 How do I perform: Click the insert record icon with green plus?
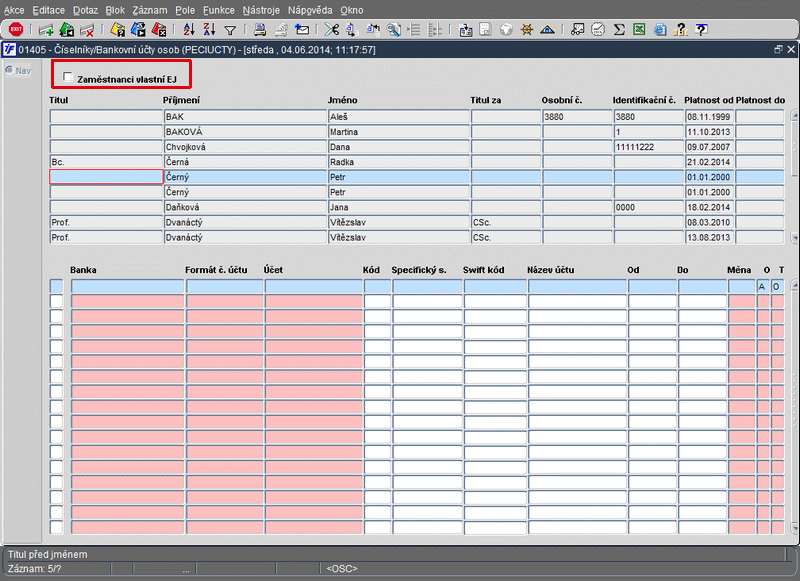pyautogui.click(x=46, y=30)
